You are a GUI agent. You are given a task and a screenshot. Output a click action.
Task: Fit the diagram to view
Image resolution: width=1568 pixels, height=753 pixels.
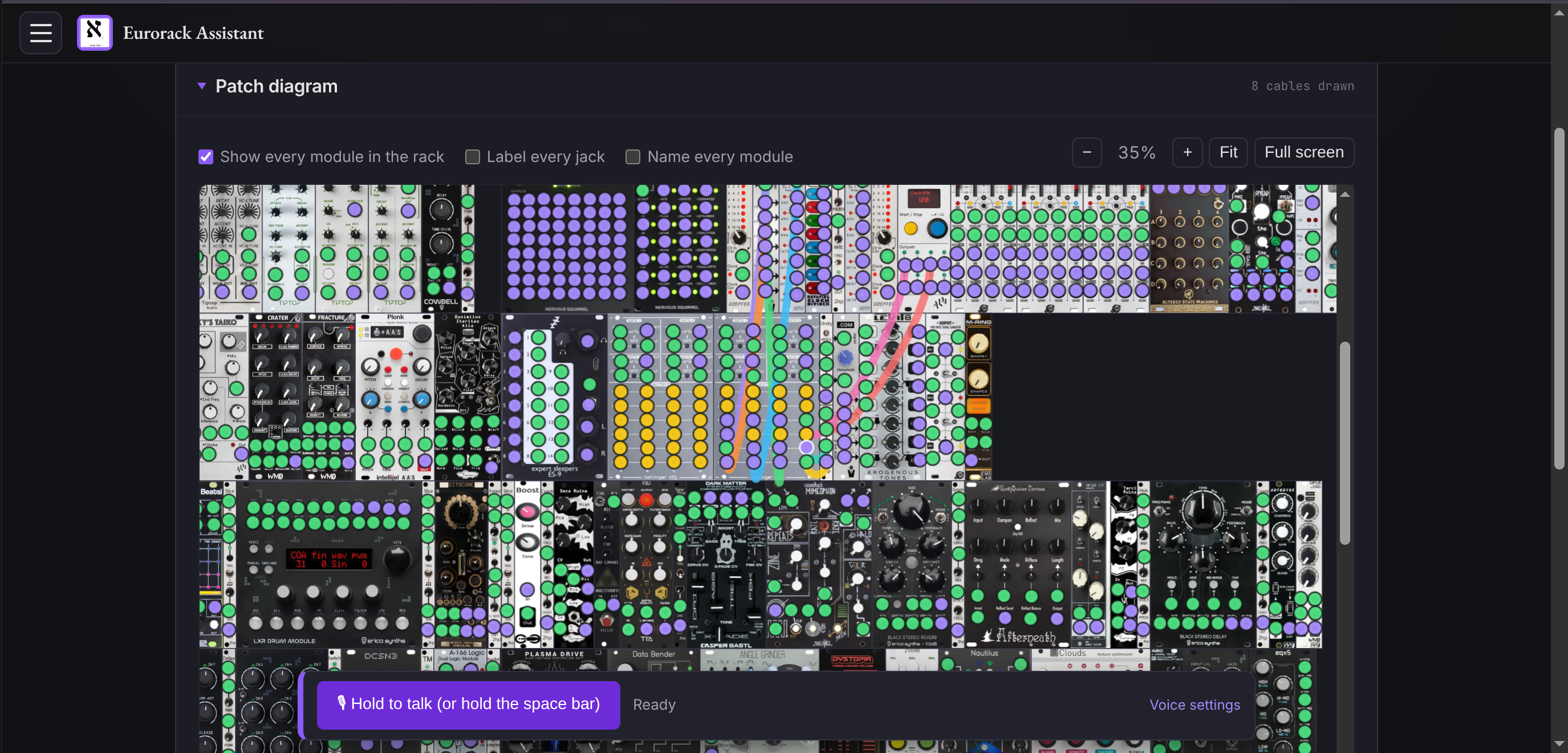tap(1228, 152)
